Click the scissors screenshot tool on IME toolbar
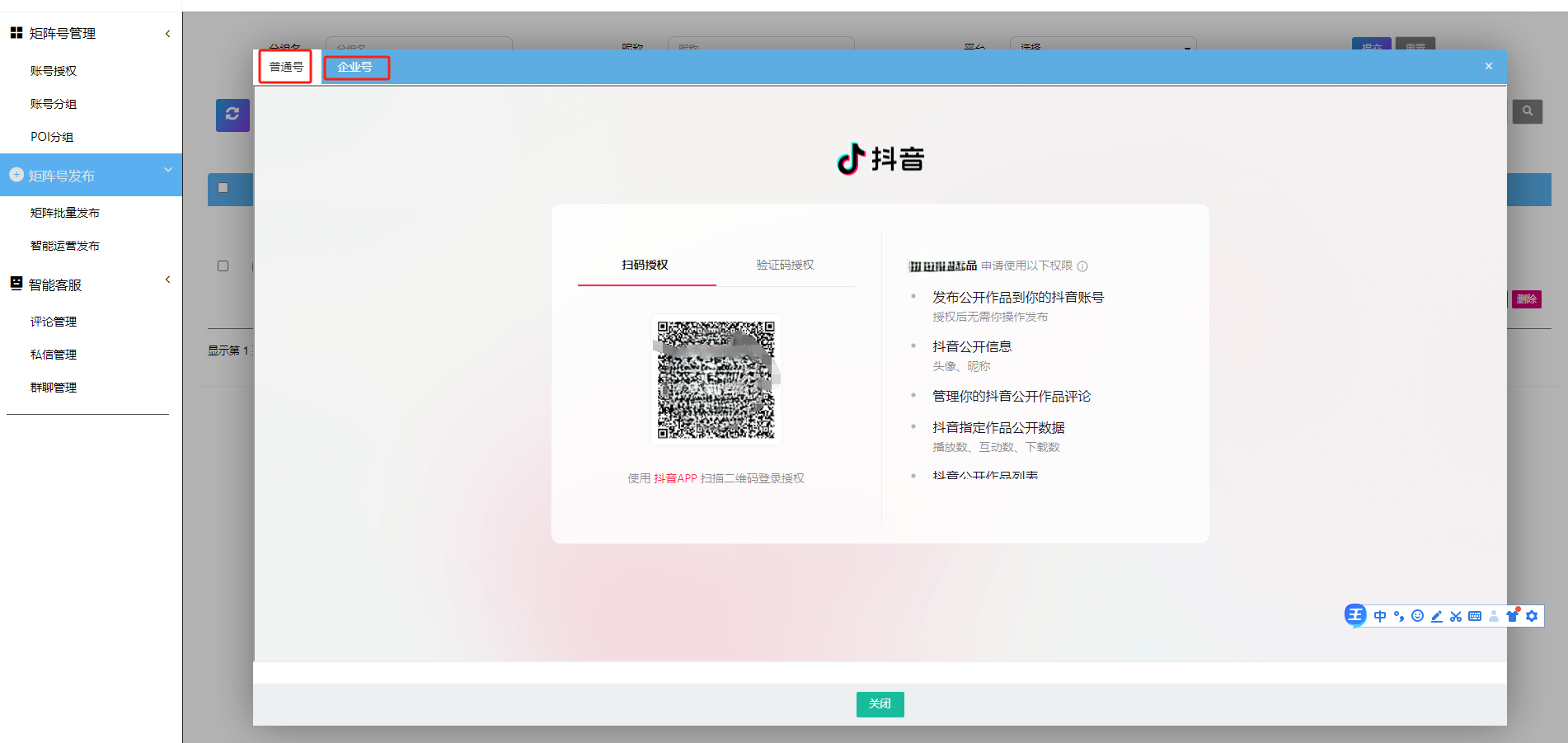 point(1456,616)
